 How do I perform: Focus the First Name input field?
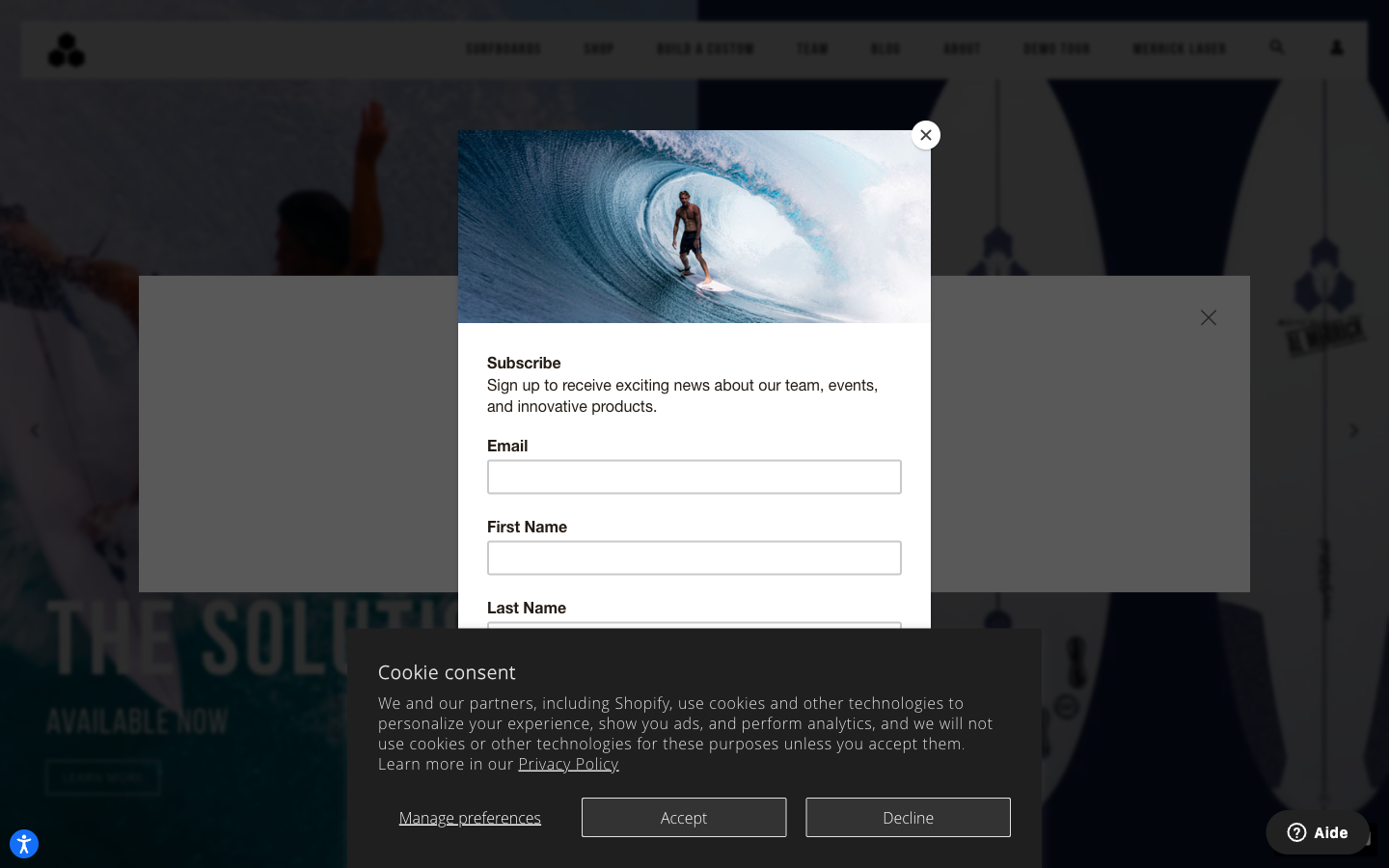(694, 557)
